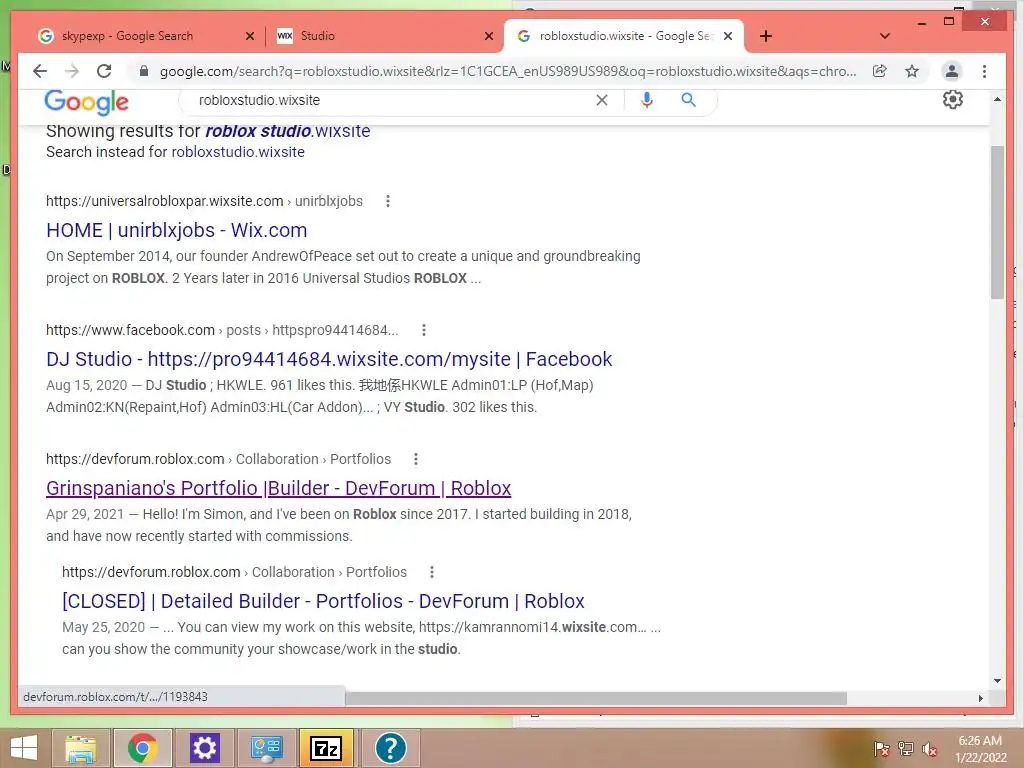This screenshot has height=768, width=1024.
Task: Open File Explorer from taskbar
Action: 81,748
